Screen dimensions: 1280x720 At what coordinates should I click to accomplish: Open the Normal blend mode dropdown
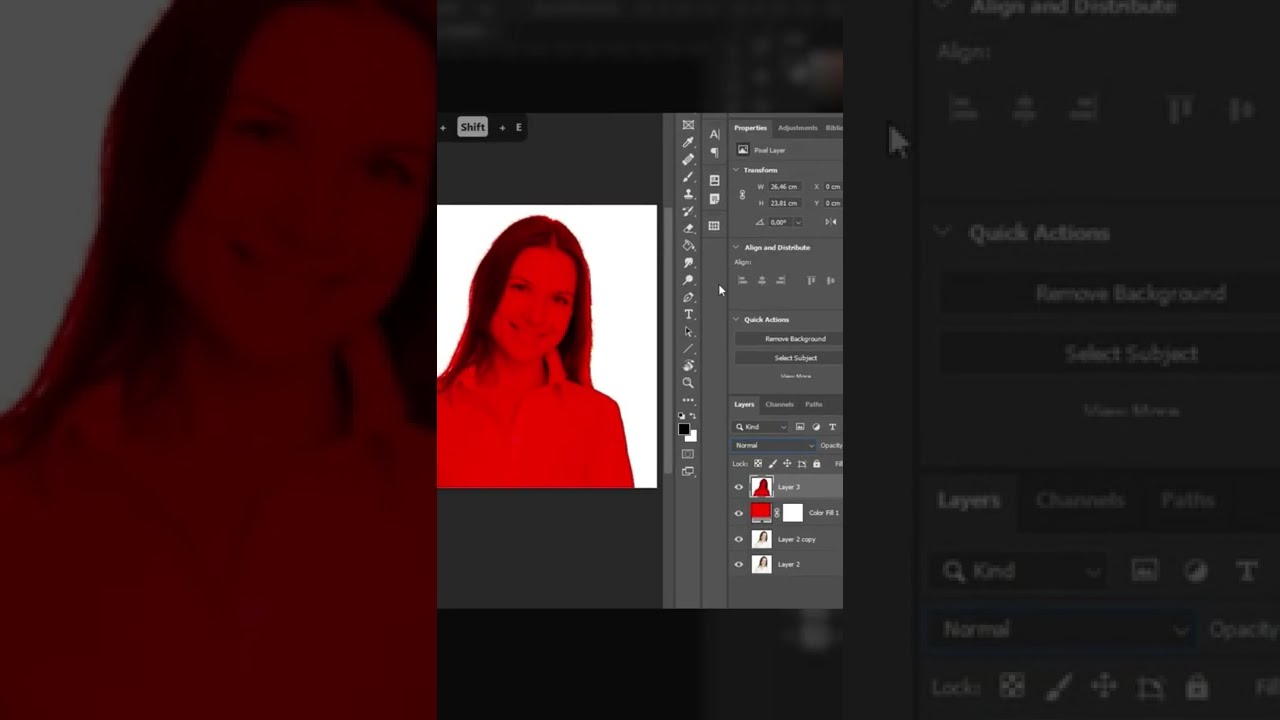pyautogui.click(x=775, y=445)
